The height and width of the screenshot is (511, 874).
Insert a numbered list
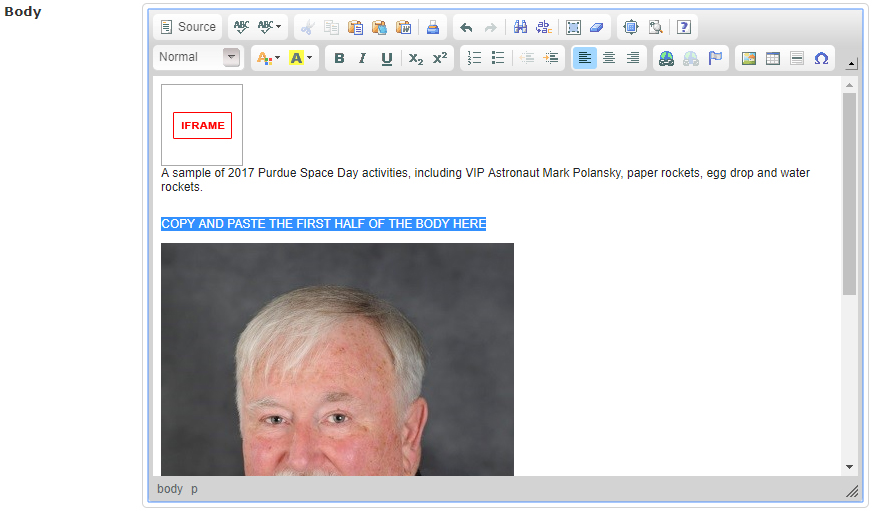[474, 58]
